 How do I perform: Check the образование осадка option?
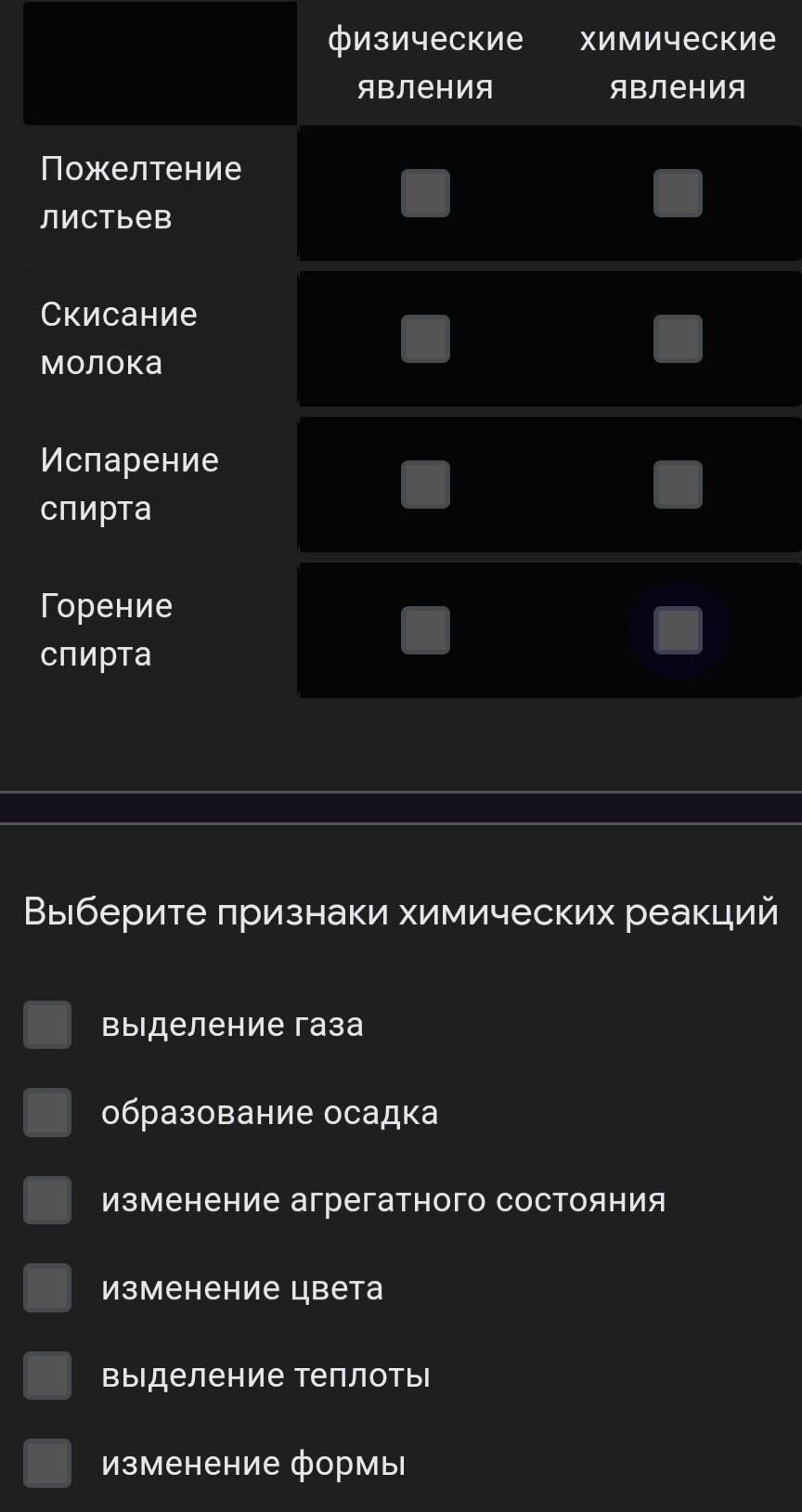(x=47, y=1112)
